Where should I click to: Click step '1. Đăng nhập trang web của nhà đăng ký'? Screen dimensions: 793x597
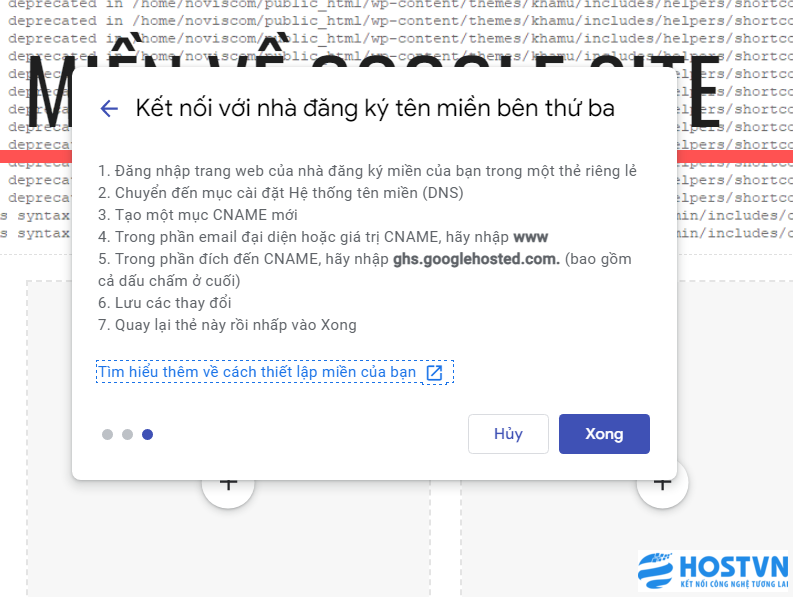[x=367, y=171]
